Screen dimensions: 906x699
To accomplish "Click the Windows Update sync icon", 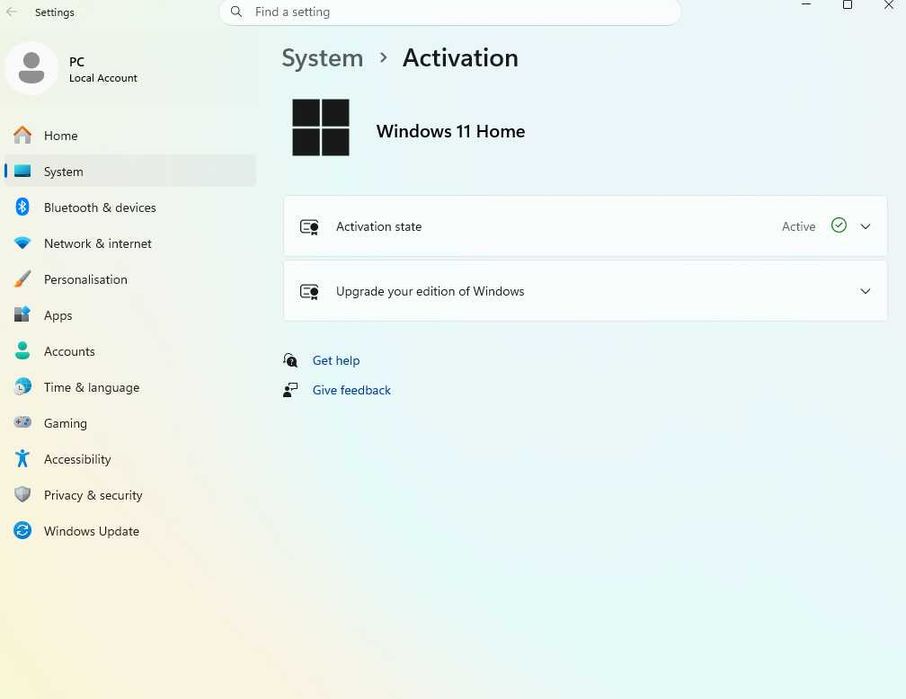I will (23, 530).
